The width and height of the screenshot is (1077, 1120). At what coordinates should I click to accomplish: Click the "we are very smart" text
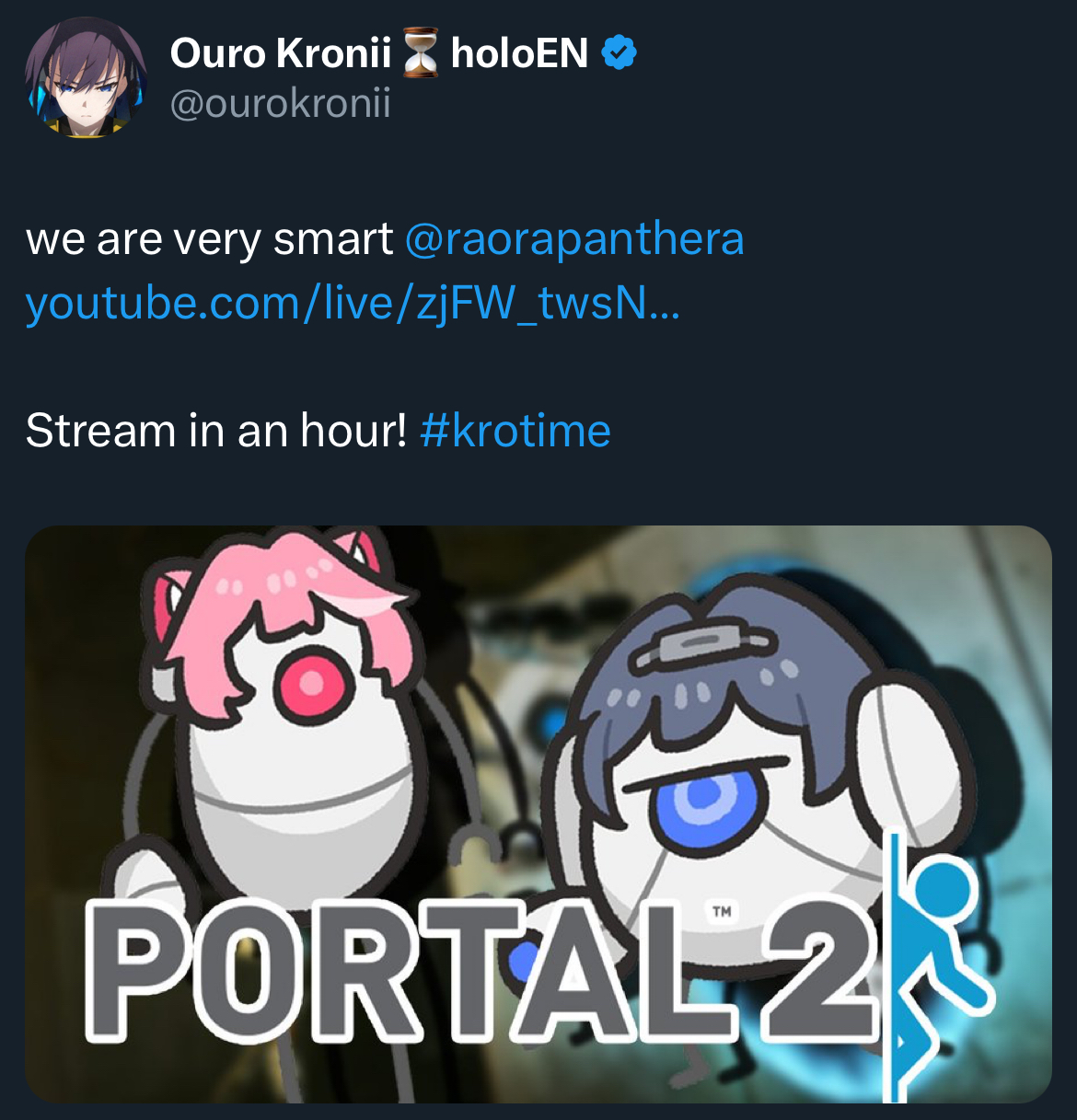209,239
